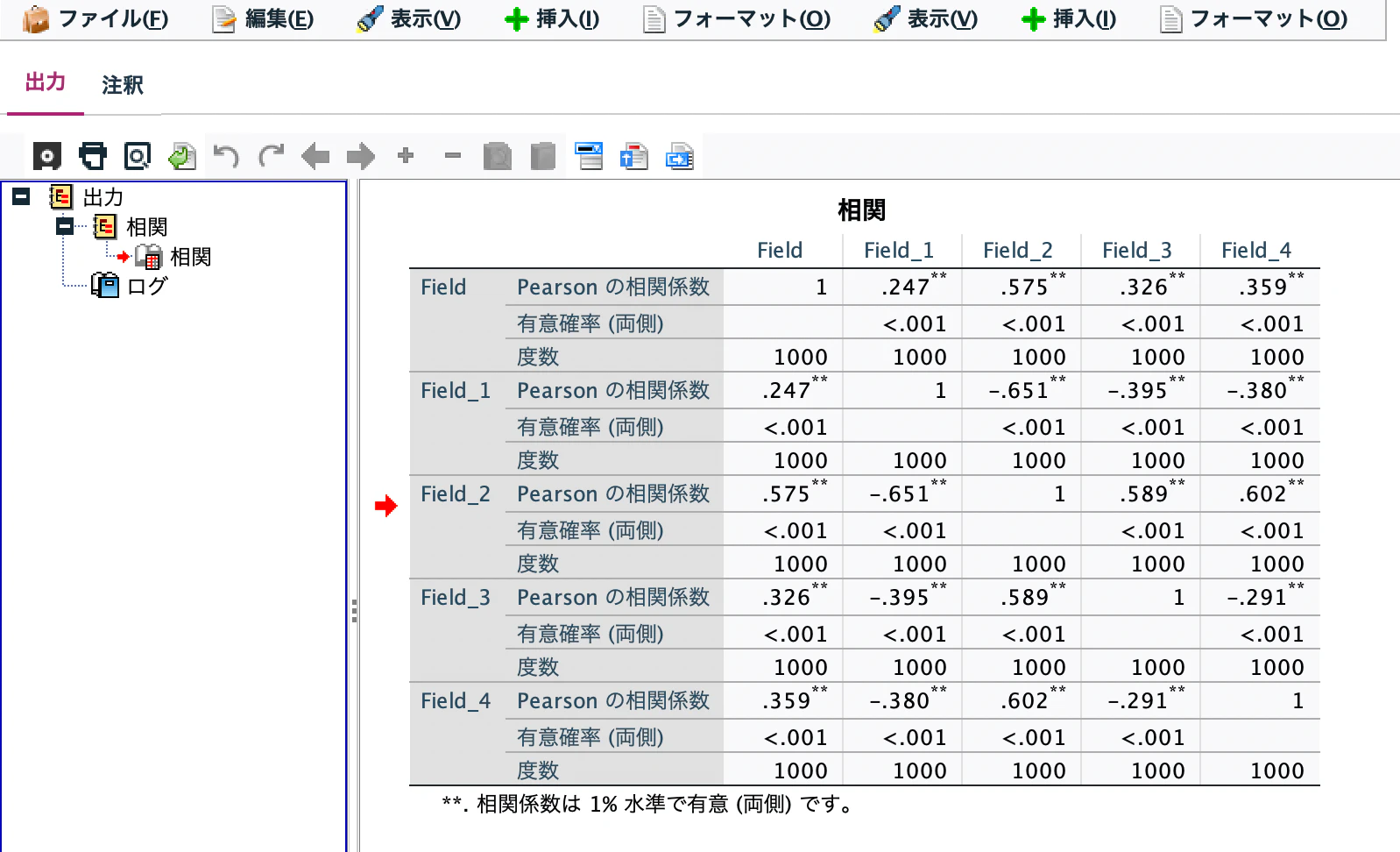Screen dimensions: 1400x852
Task: Click the left-pointing Promote arrow icon
Action: [315, 157]
